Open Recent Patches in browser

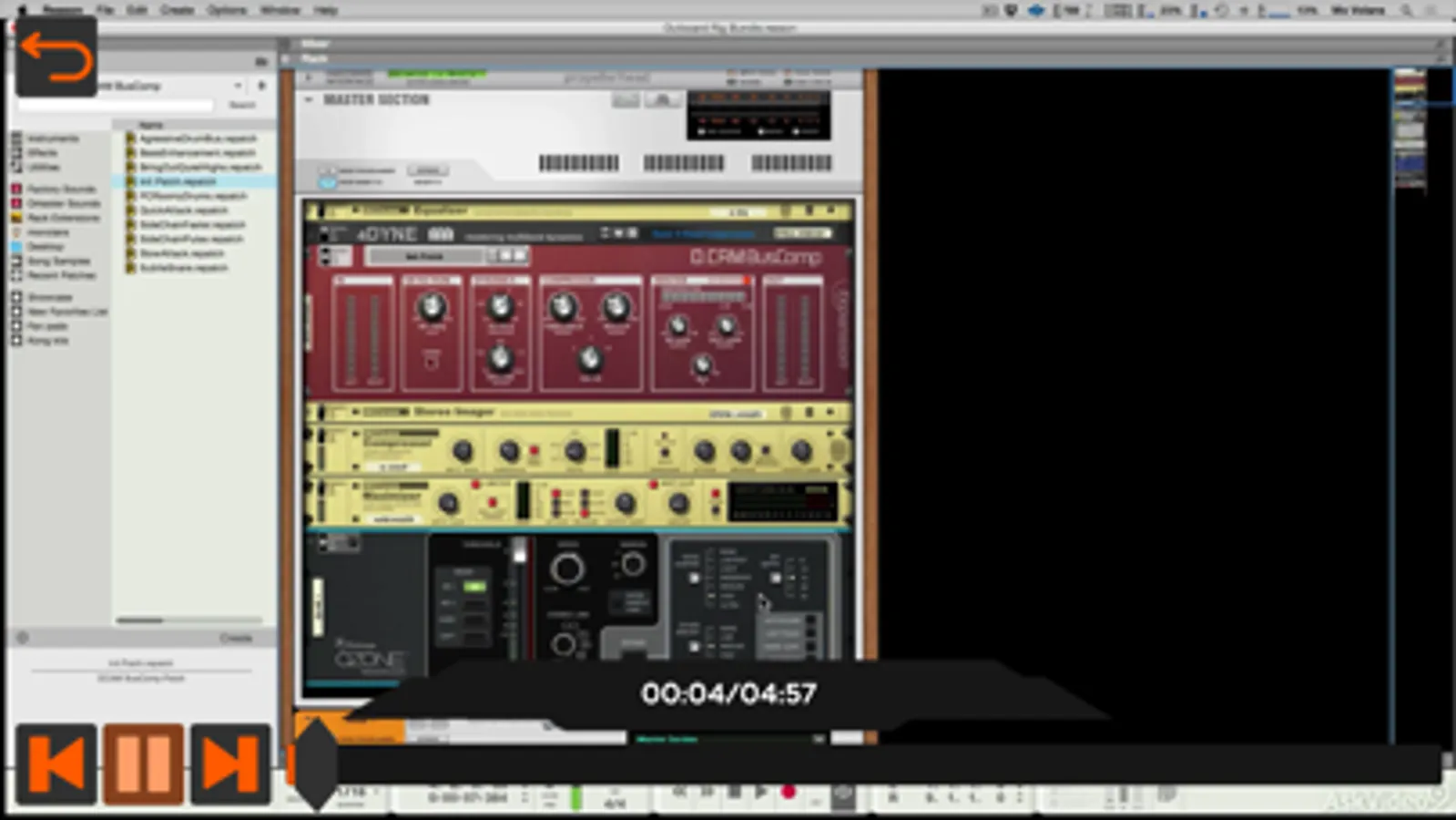[61, 274]
